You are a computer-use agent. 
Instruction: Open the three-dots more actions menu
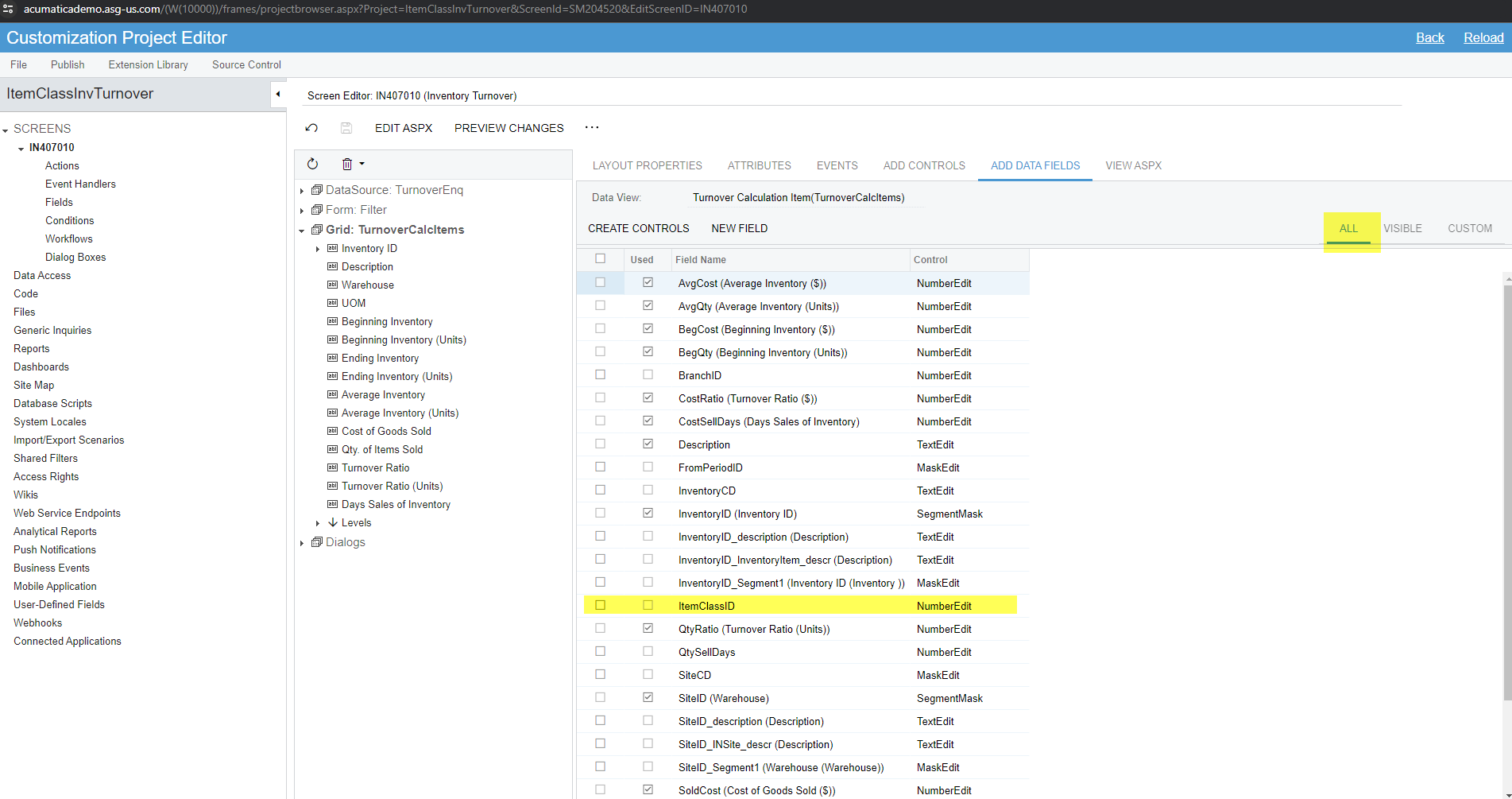[592, 127]
